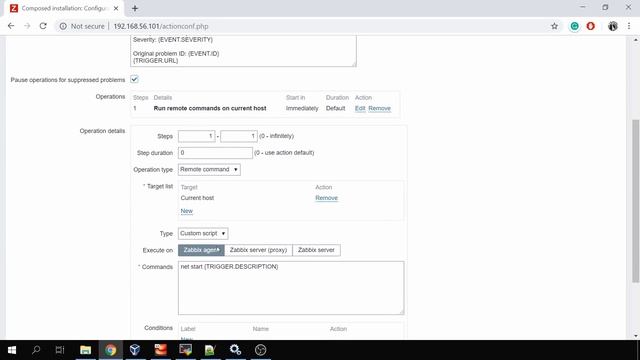Click the Steps from input field

click(x=196, y=136)
